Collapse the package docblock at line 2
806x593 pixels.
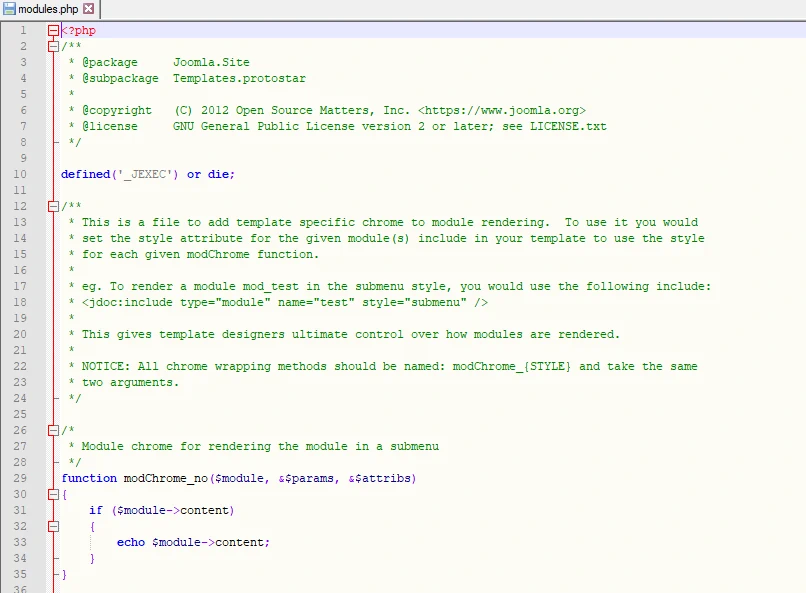coord(53,46)
